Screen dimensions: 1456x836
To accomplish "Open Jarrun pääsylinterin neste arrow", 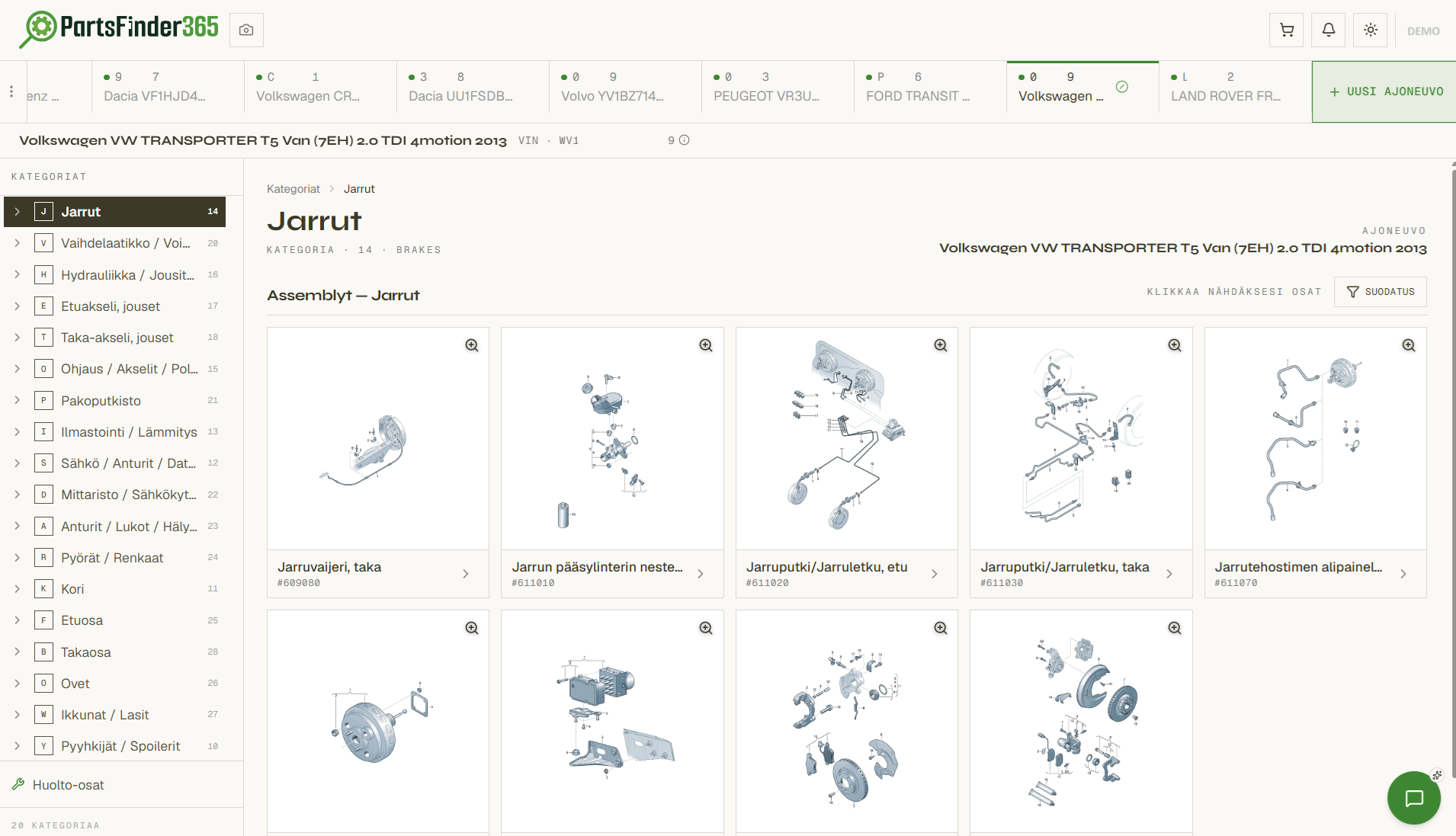I will click(701, 574).
